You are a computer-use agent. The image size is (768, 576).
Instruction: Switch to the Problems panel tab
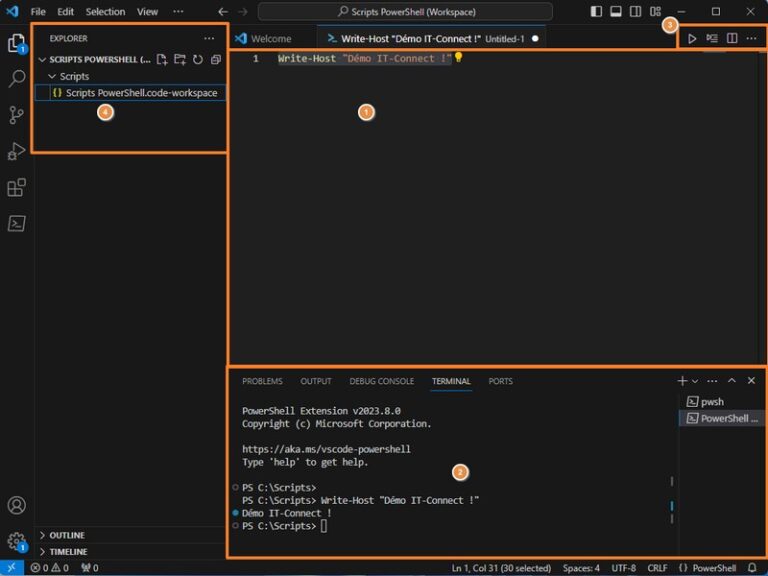point(262,381)
